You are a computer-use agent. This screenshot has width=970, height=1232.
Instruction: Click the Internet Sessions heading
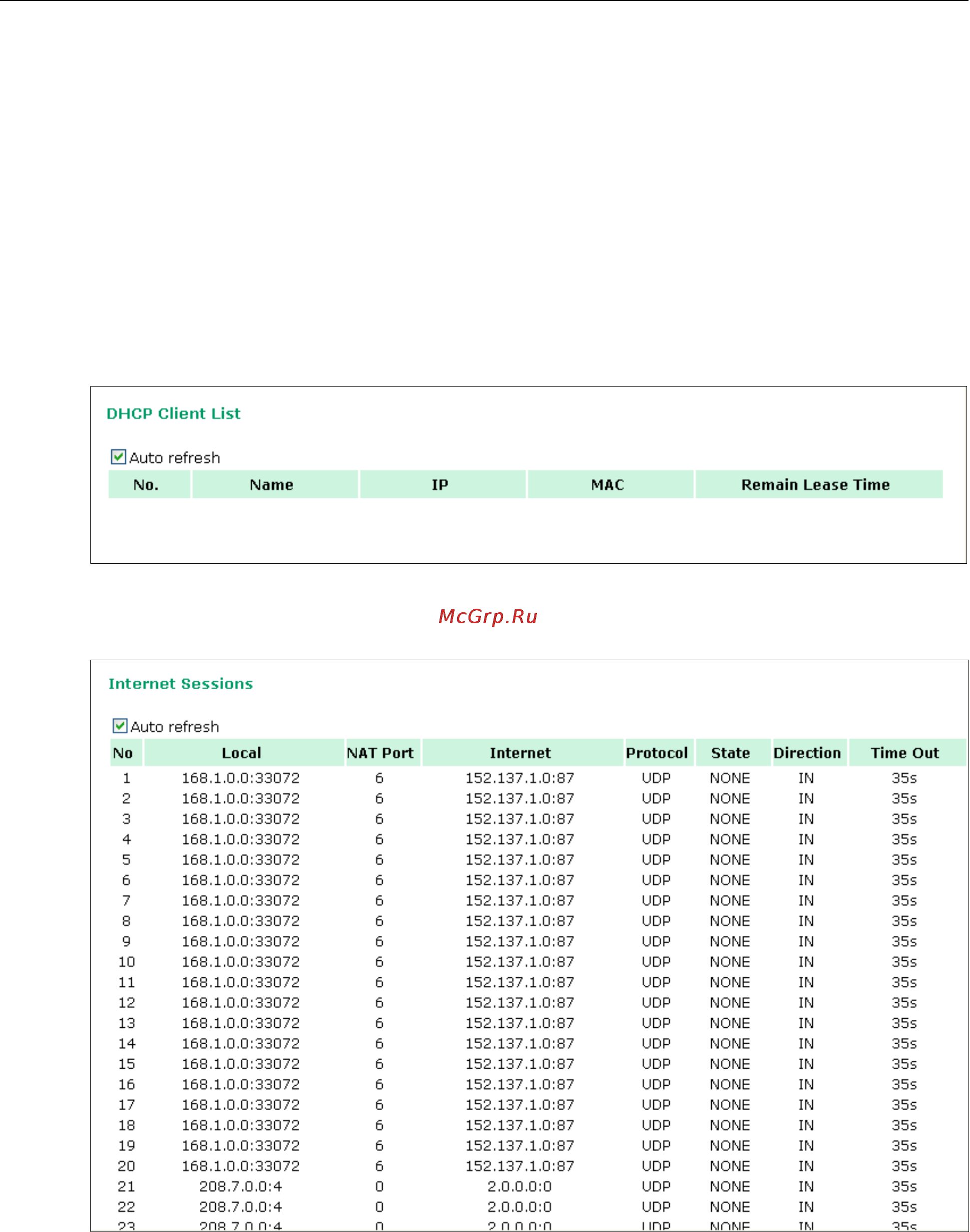181,684
